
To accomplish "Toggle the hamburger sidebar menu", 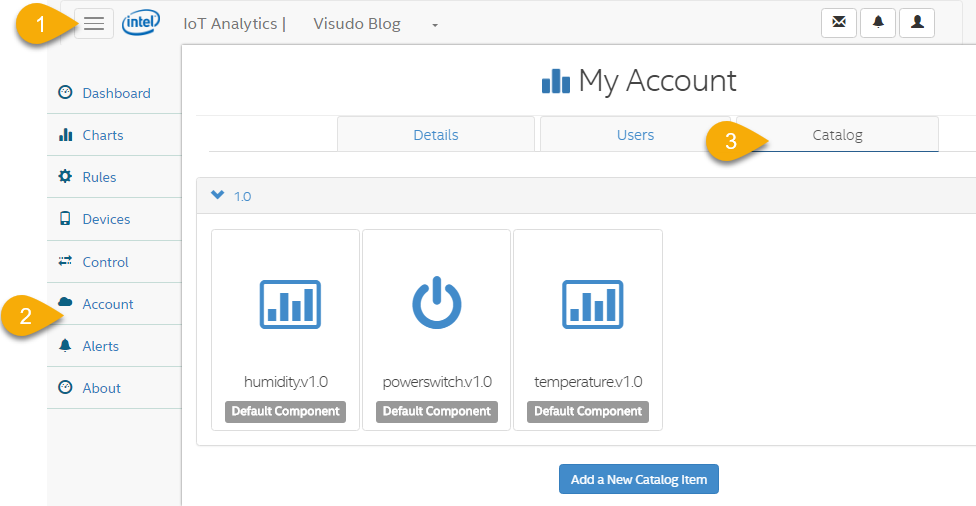I will tap(94, 23).
